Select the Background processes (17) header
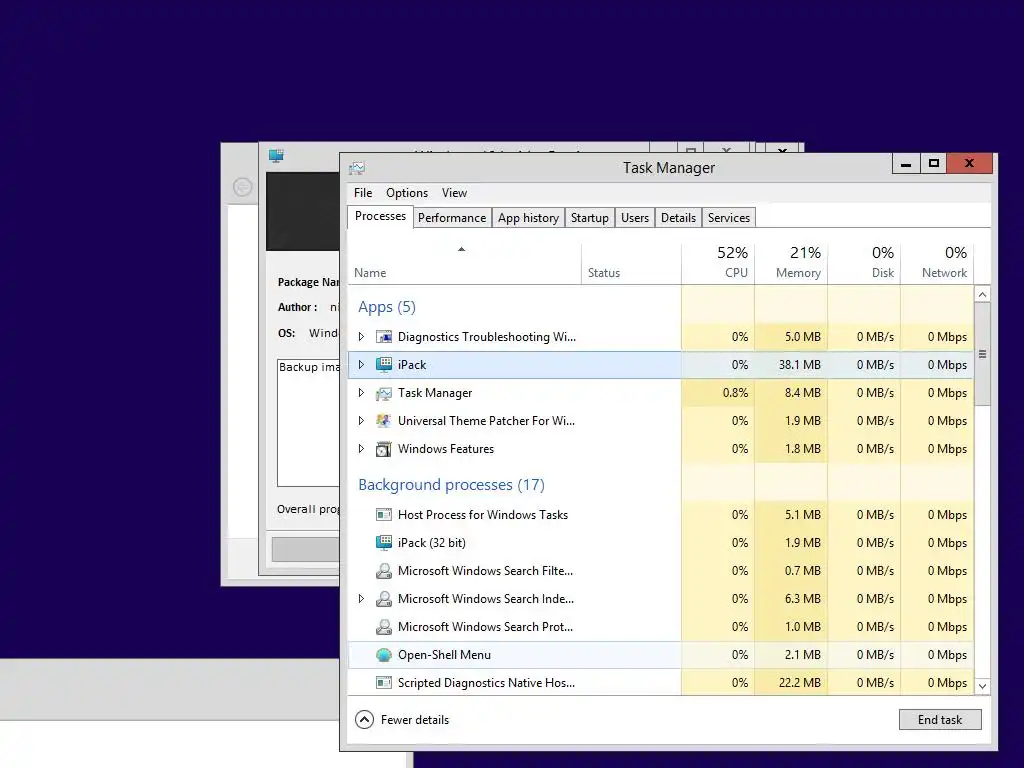1024x768 pixels. click(x=451, y=485)
